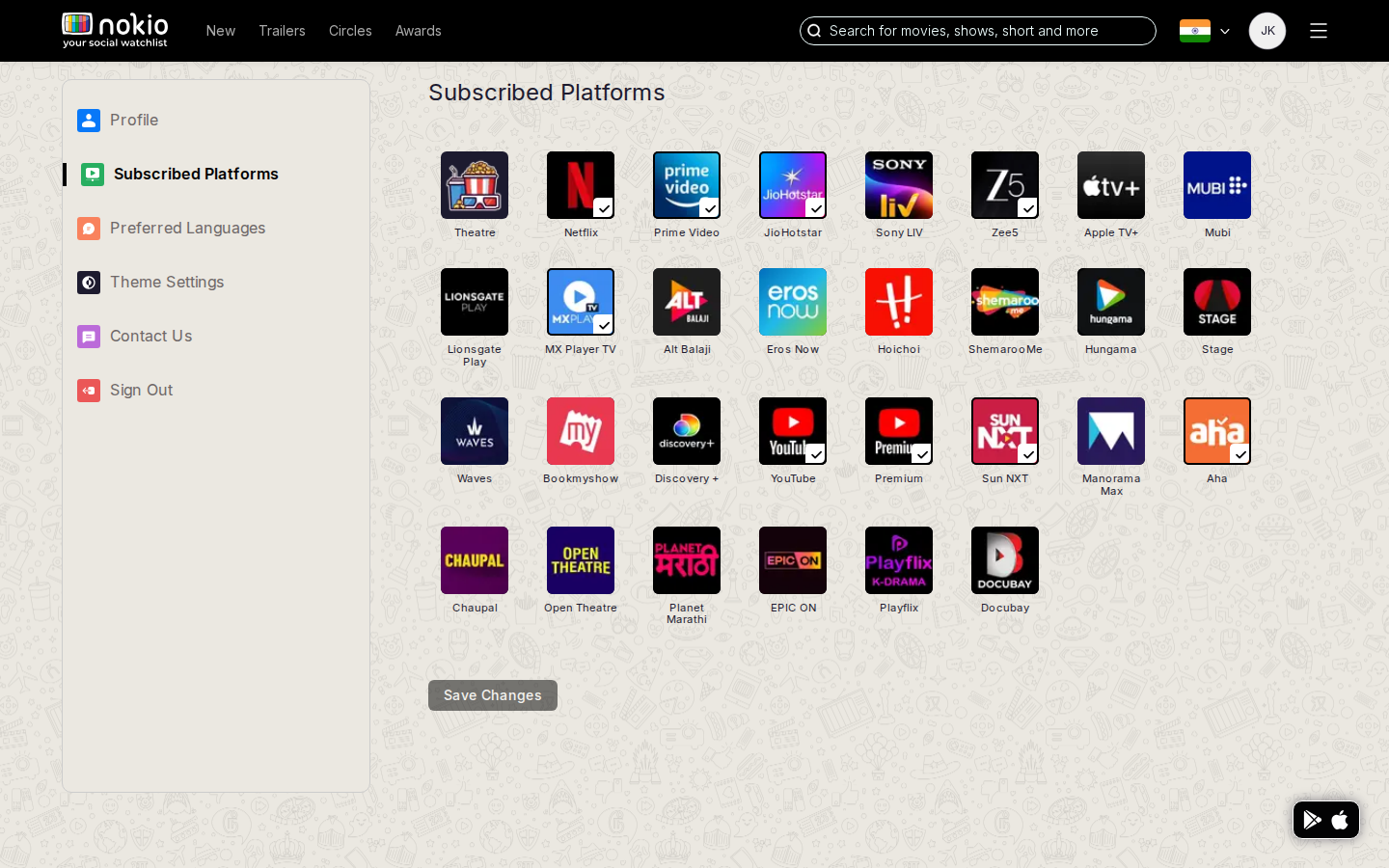Select the Mubi platform icon

tap(1217, 185)
